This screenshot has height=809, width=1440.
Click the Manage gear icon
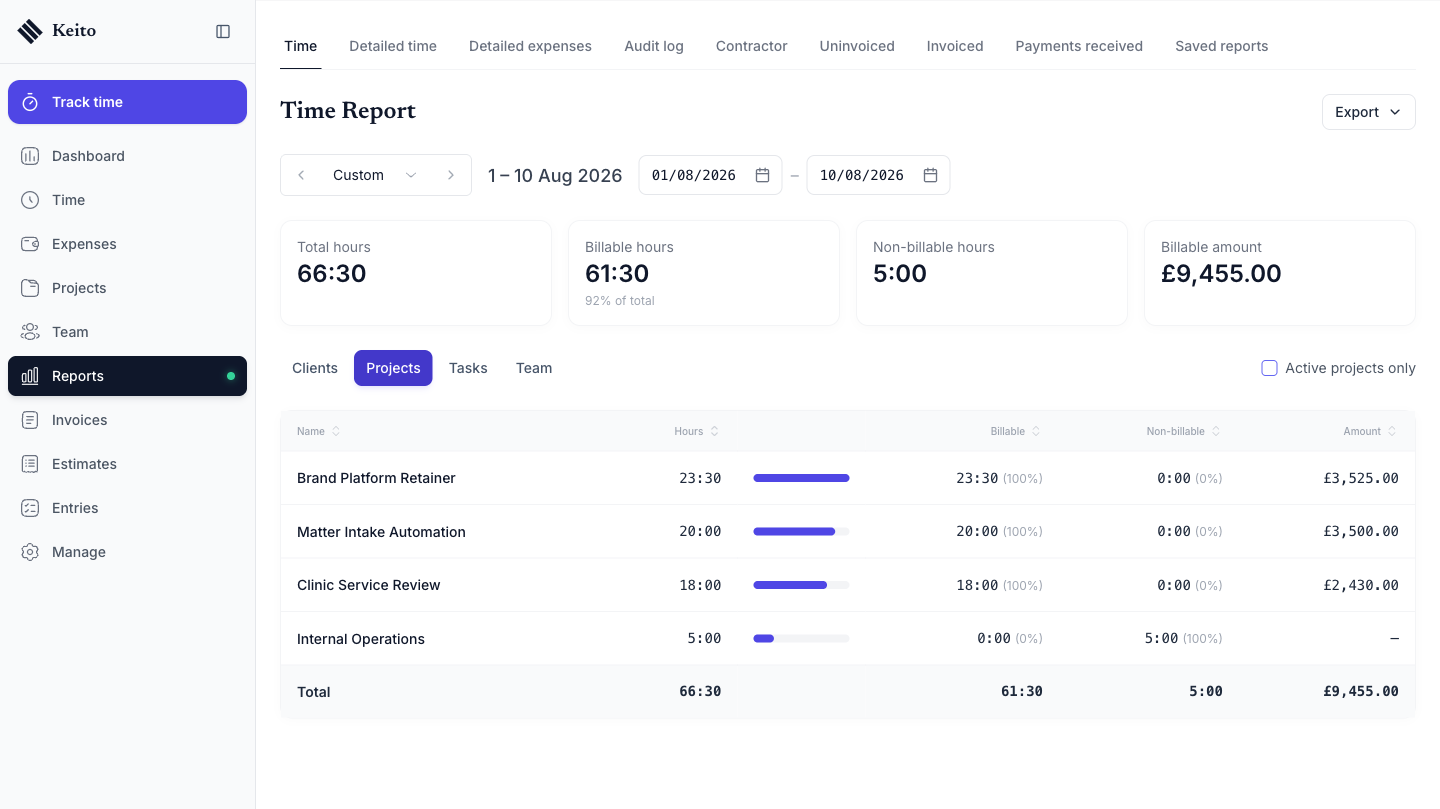(x=30, y=552)
